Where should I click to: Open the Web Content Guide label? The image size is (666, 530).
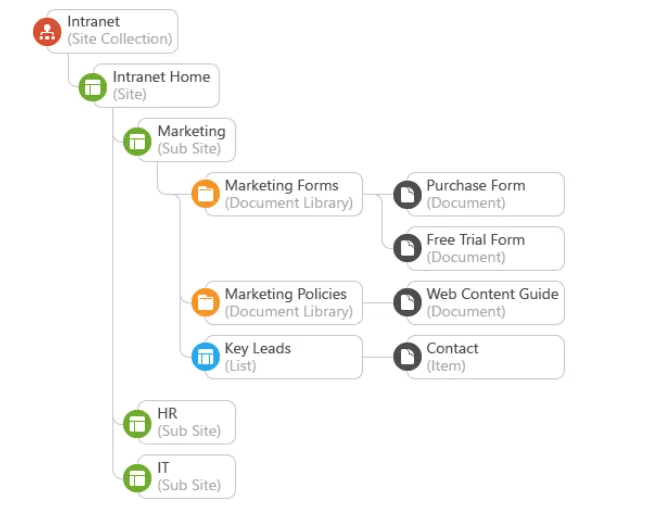click(492, 294)
